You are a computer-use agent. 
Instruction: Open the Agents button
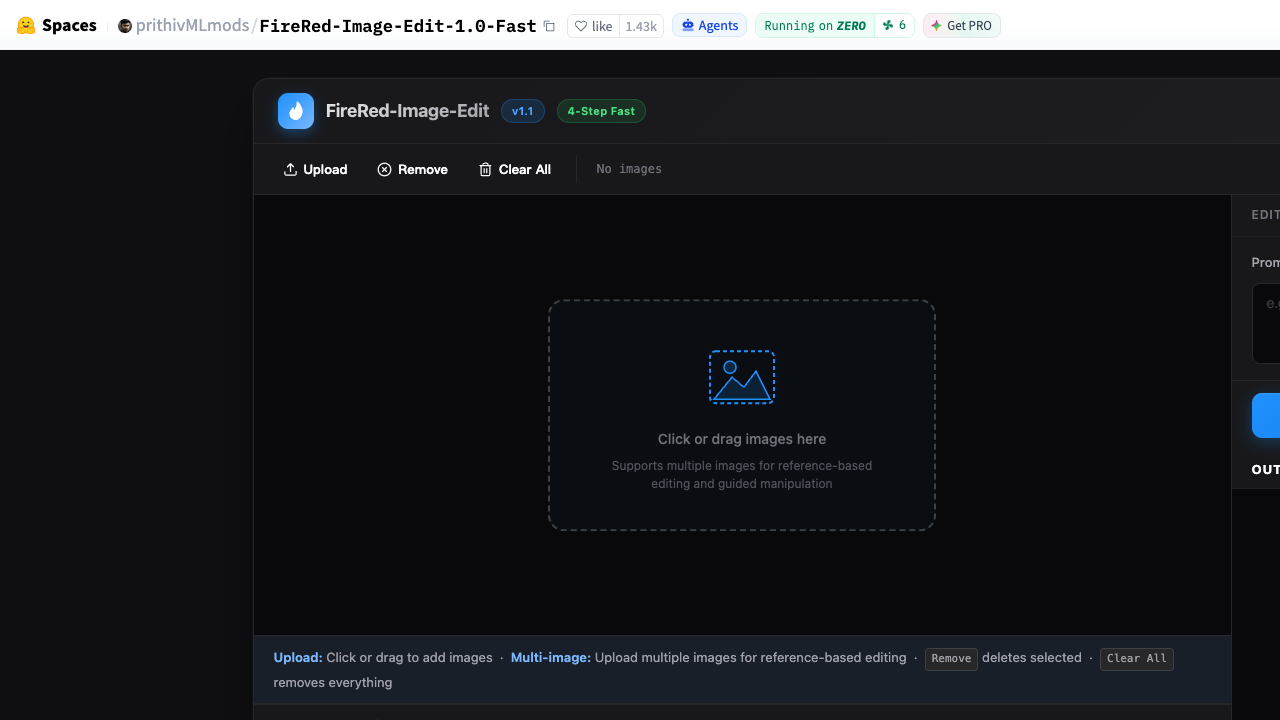[710, 26]
